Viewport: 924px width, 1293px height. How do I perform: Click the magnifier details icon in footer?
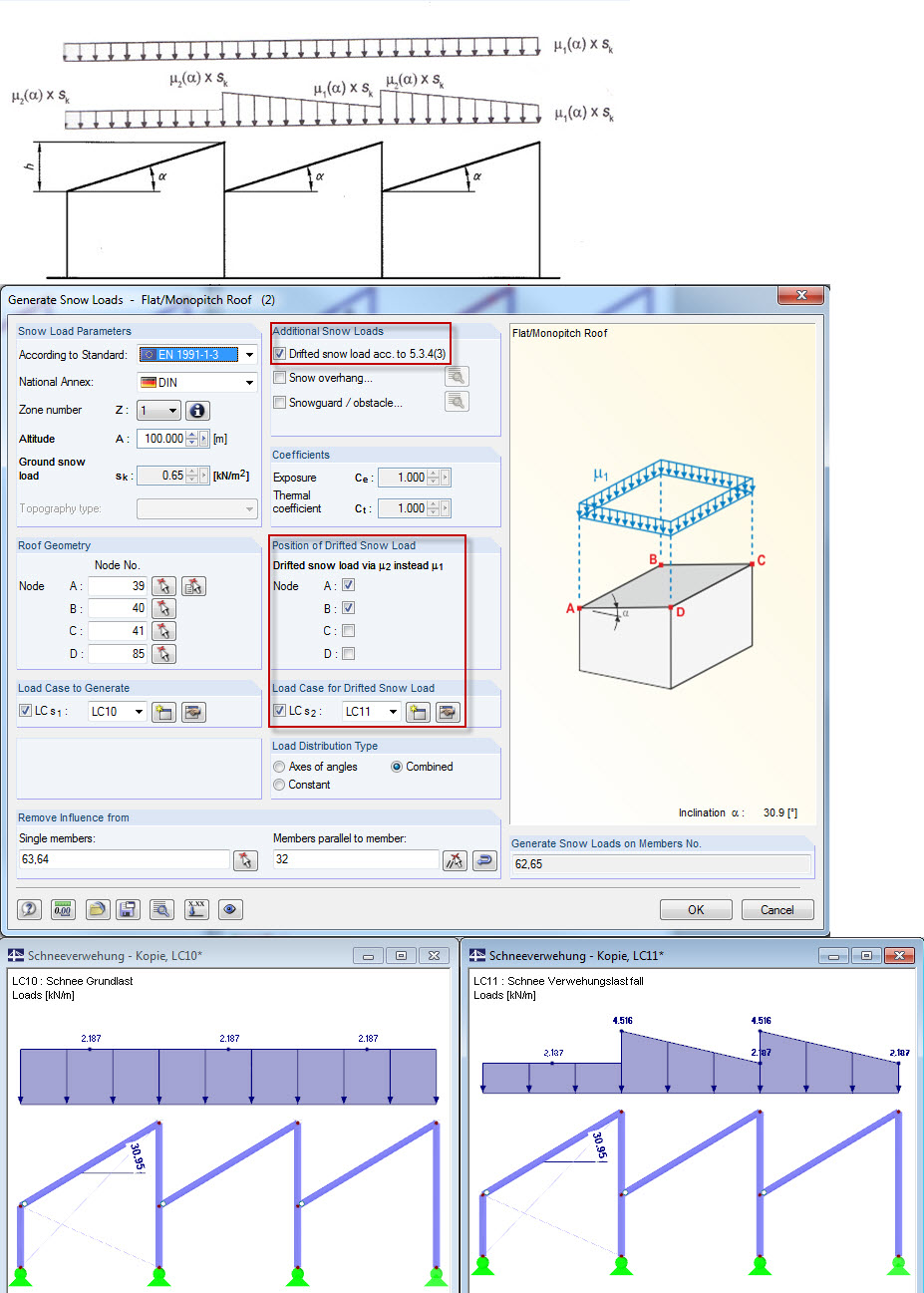coord(161,909)
